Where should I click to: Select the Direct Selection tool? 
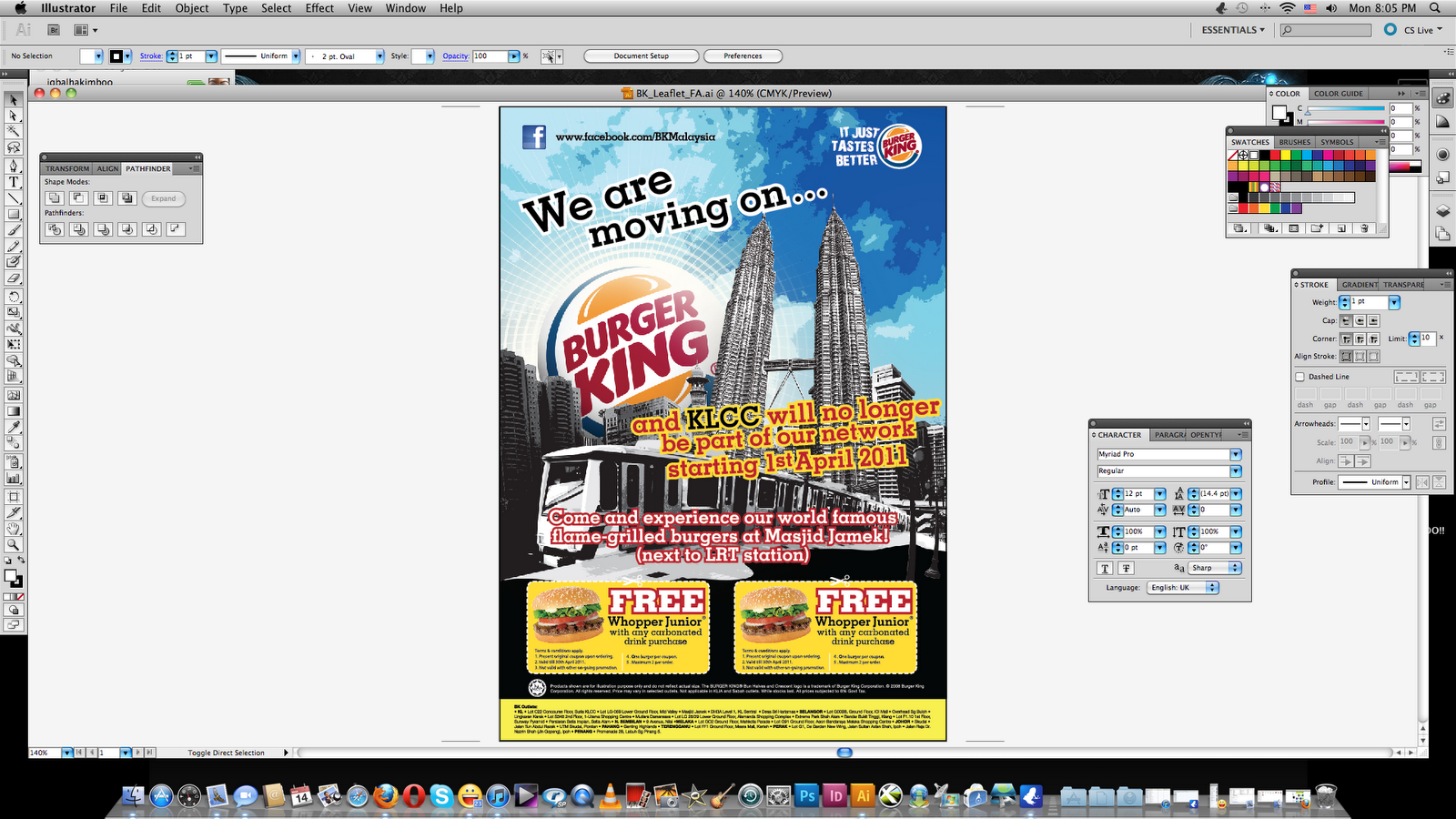(14, 116)
